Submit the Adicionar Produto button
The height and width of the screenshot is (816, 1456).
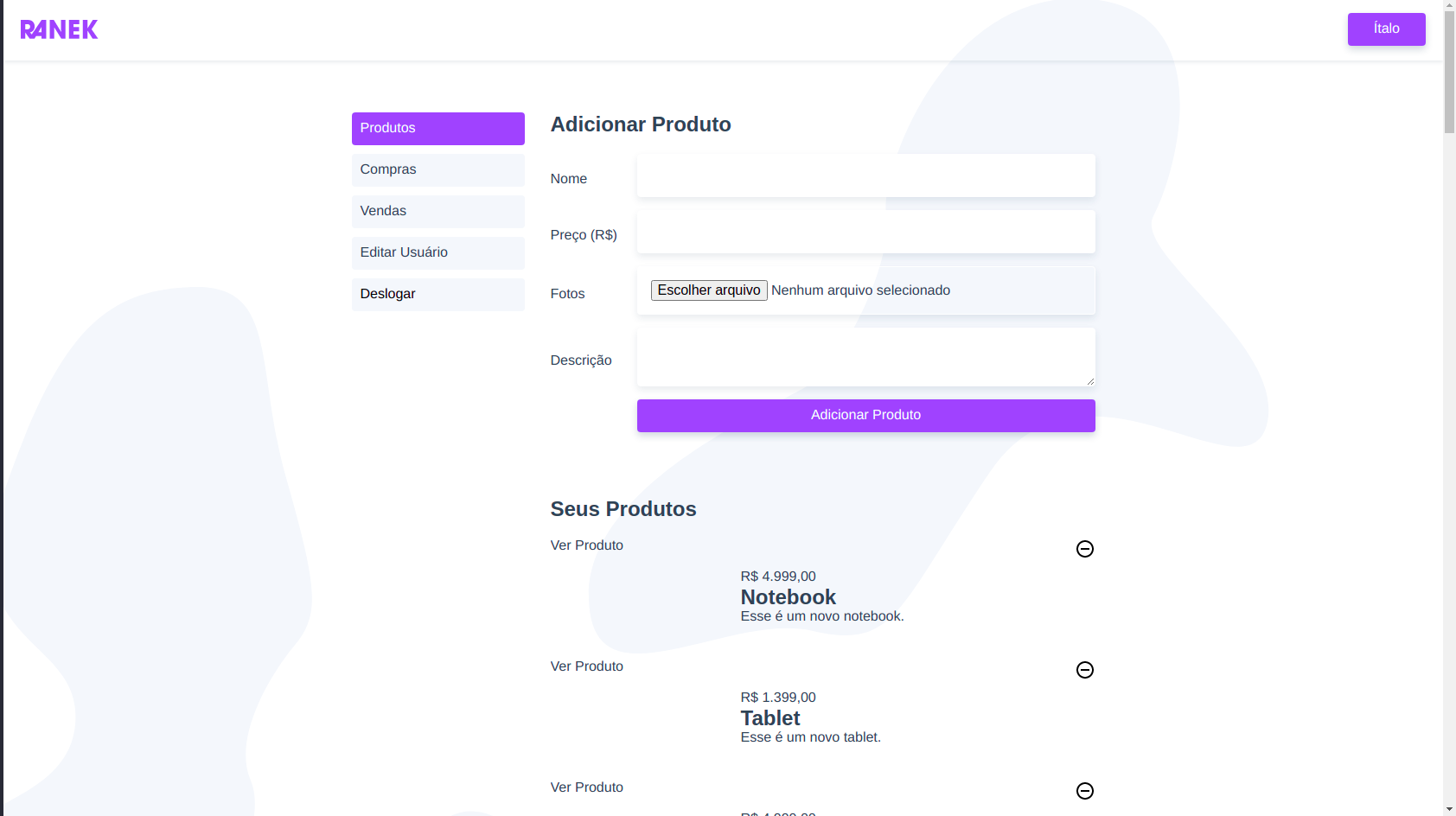tap(866, 416)
